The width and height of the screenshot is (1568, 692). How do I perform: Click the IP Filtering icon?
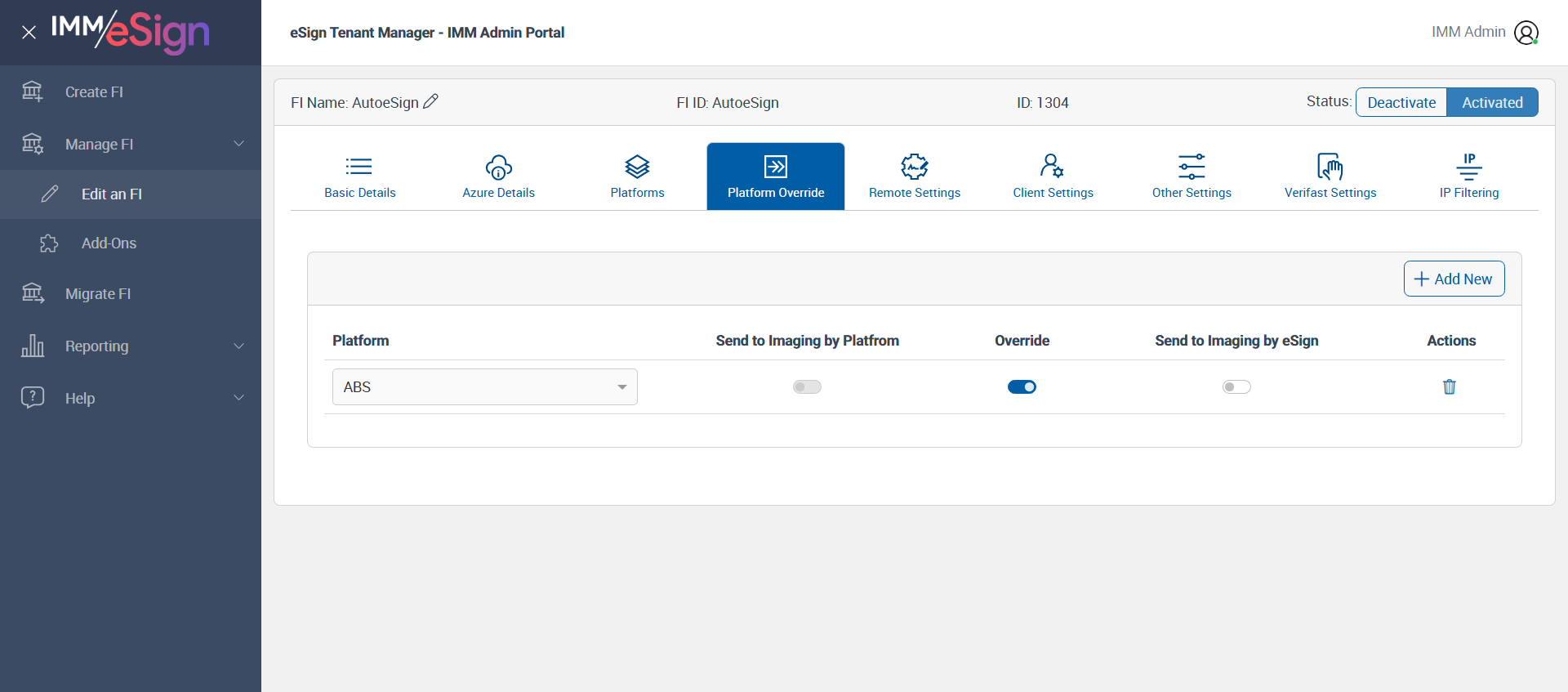1469,167
